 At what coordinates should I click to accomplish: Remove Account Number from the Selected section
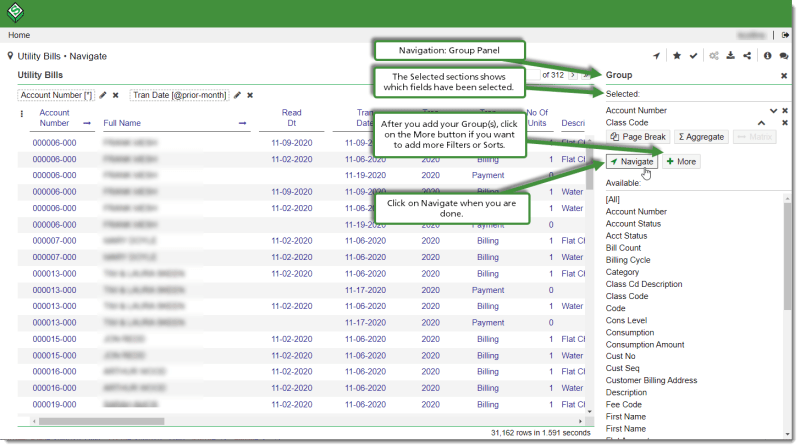click(785, 110)
